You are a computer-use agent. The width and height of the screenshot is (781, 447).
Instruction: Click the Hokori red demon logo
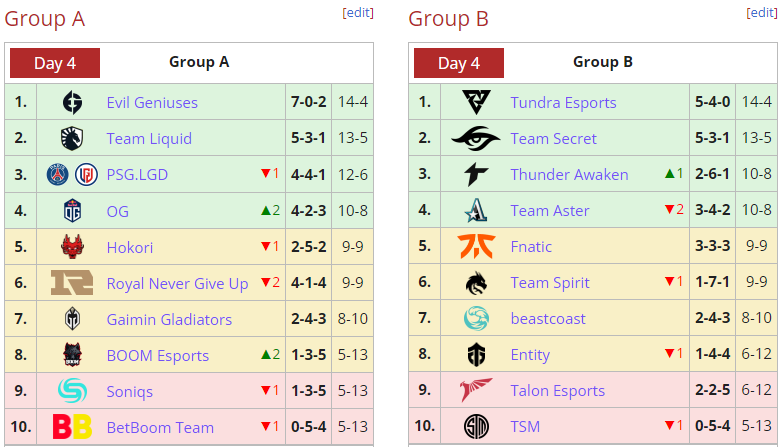pos(72,247)
